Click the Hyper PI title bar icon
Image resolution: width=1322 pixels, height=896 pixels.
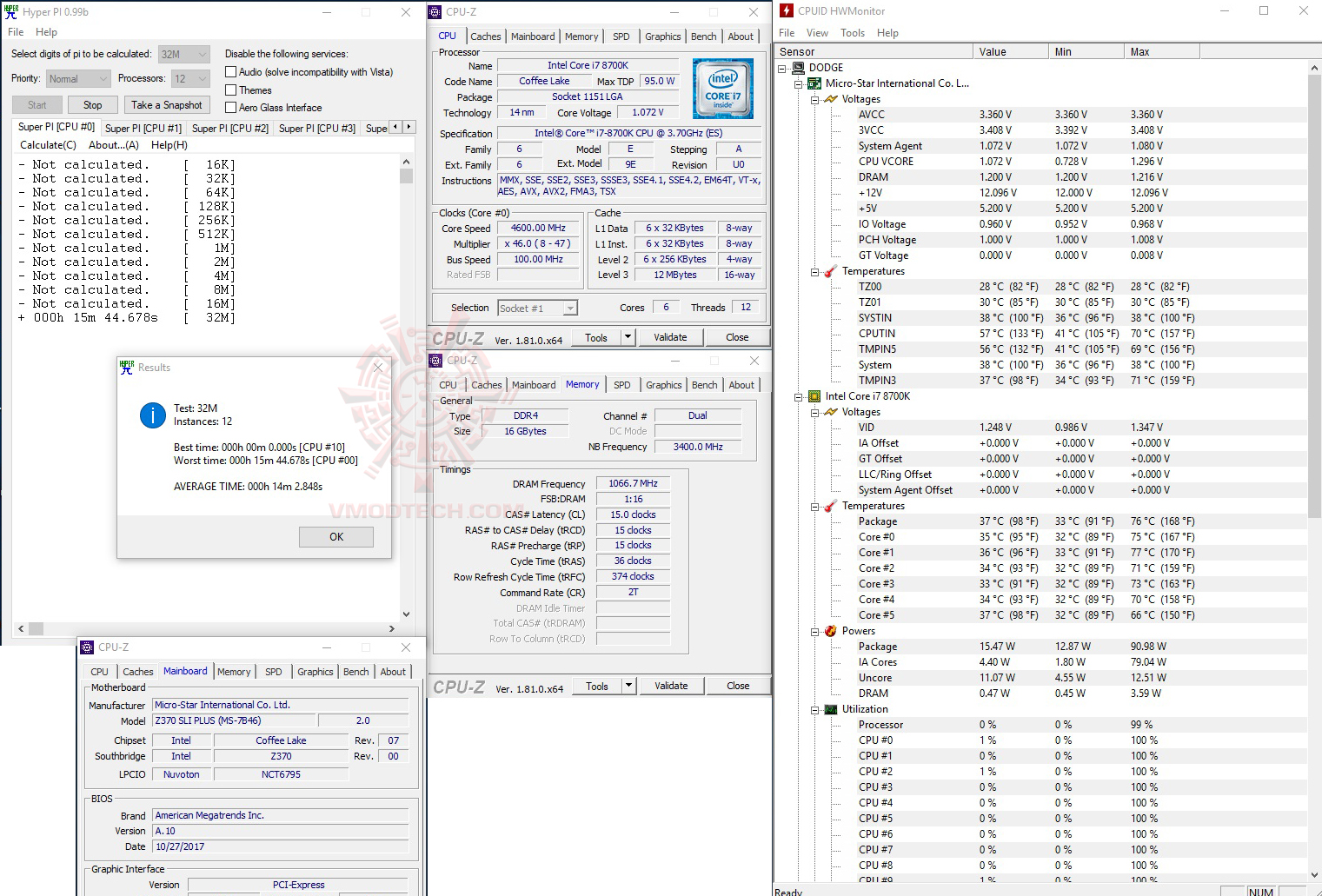11,12
